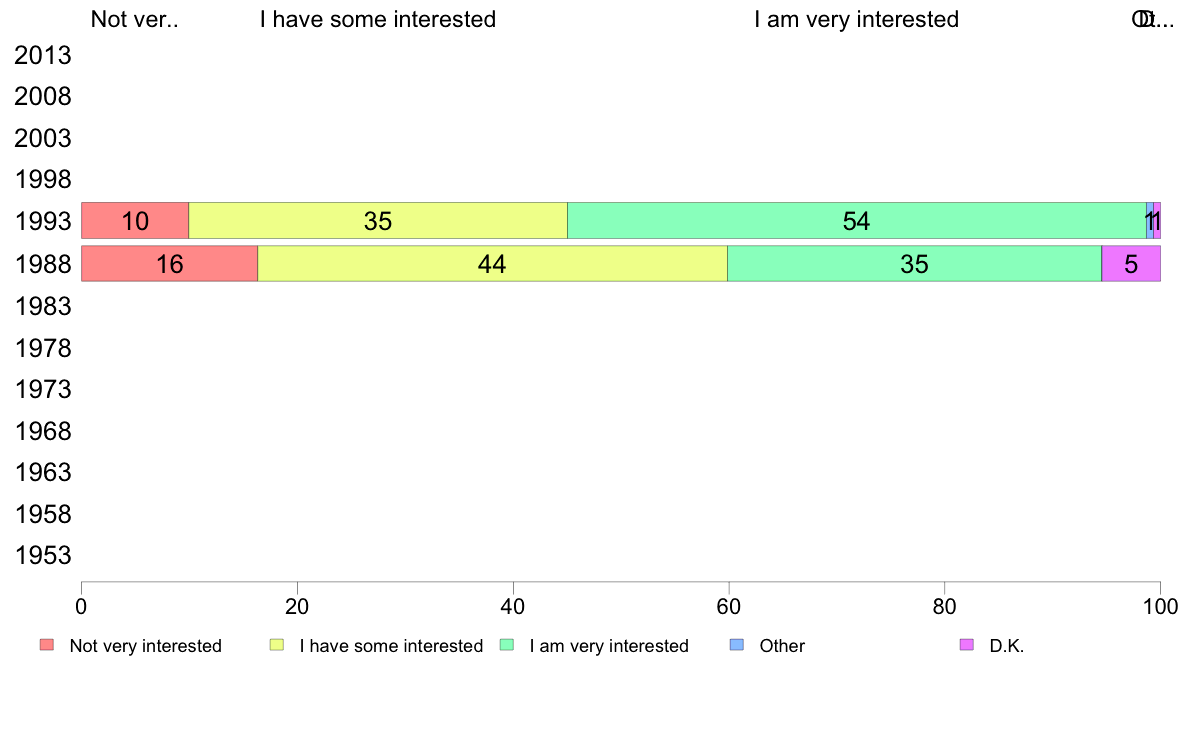Select the 1988 red segment labeled 16
The height and width of the screenshot is (736, 1188).
170,264
